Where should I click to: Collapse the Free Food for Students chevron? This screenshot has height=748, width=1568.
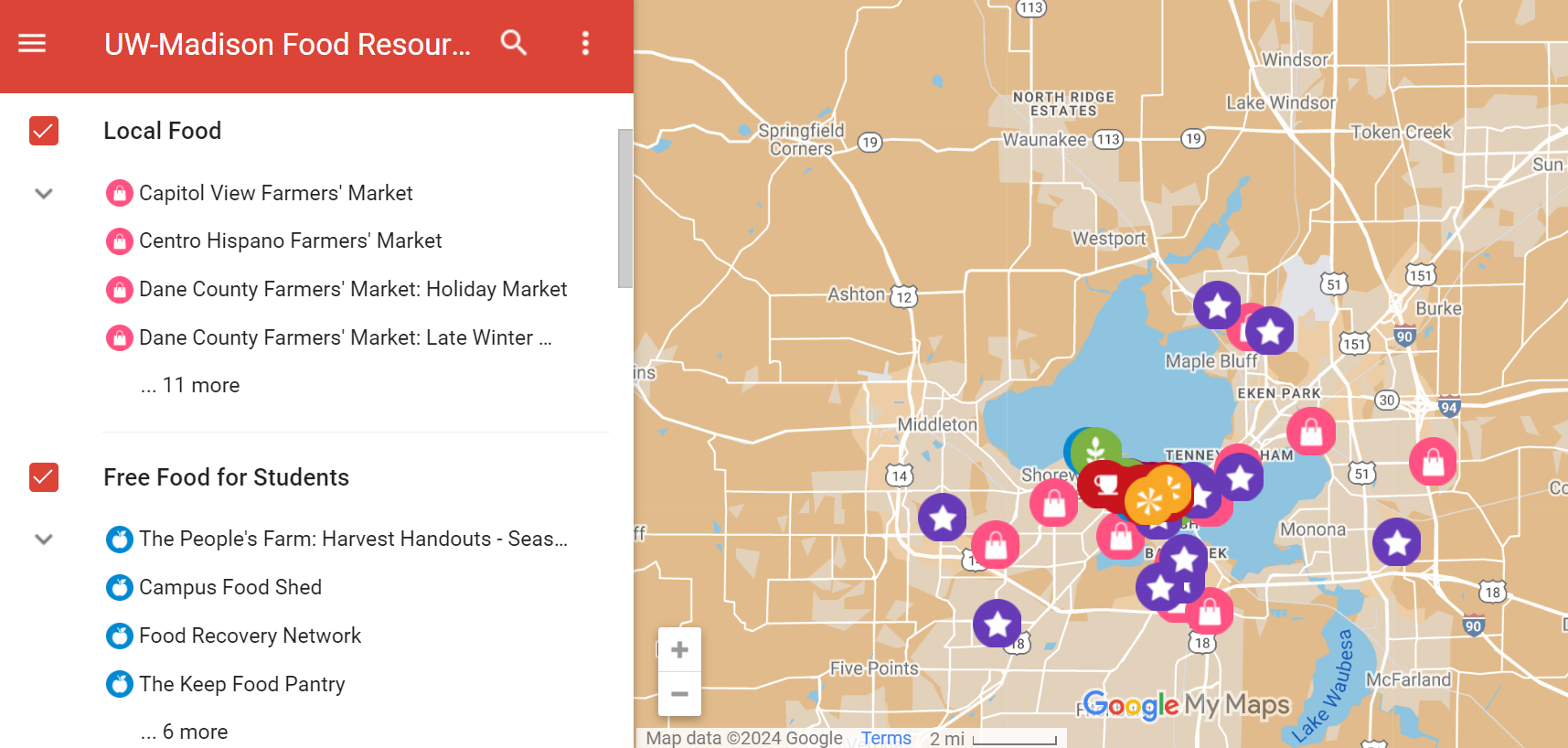tap(44, 540)
